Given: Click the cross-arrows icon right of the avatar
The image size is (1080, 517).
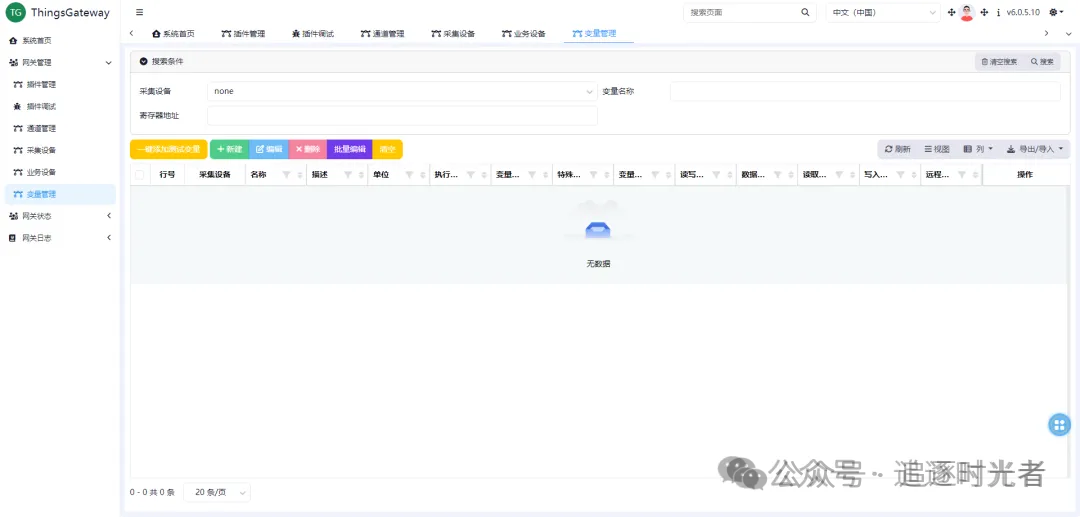Looking at the screenshot, I should [x=984, y=12].
